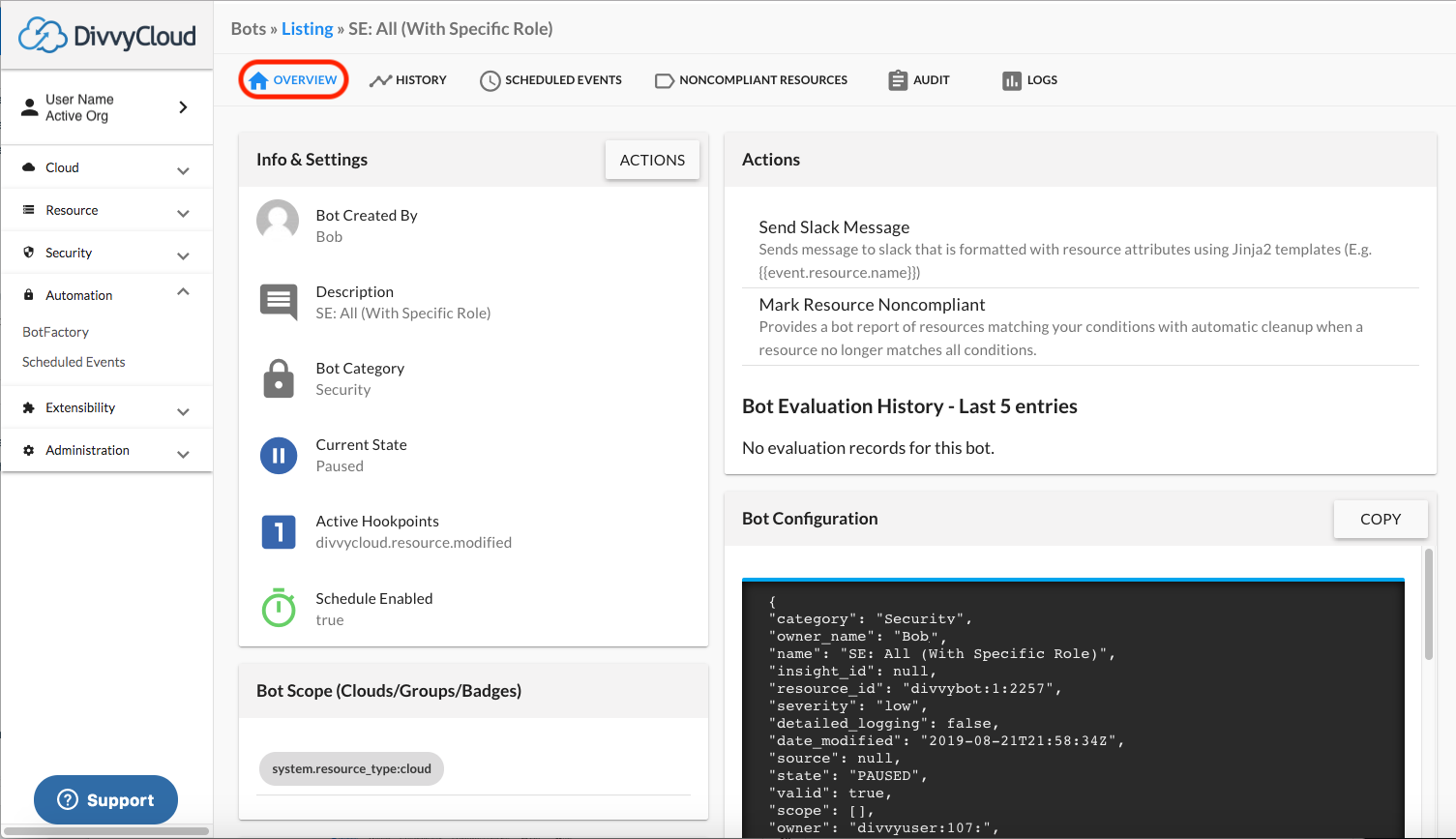Click the Audit clipboard icon
This screenshot has height=839, width=1456.
tap(898, 80)
